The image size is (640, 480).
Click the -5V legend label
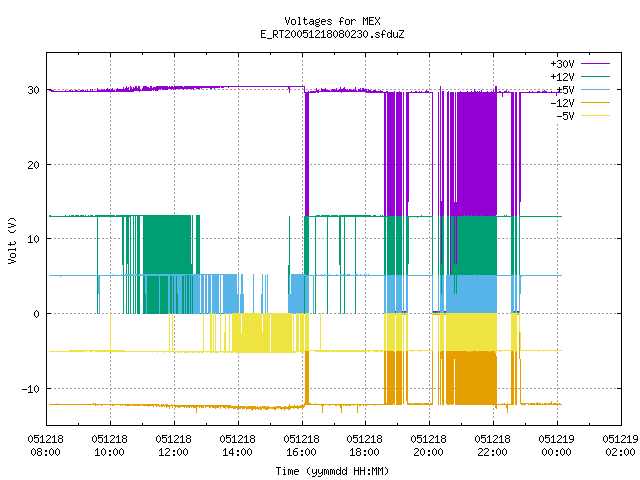point(565,116)
